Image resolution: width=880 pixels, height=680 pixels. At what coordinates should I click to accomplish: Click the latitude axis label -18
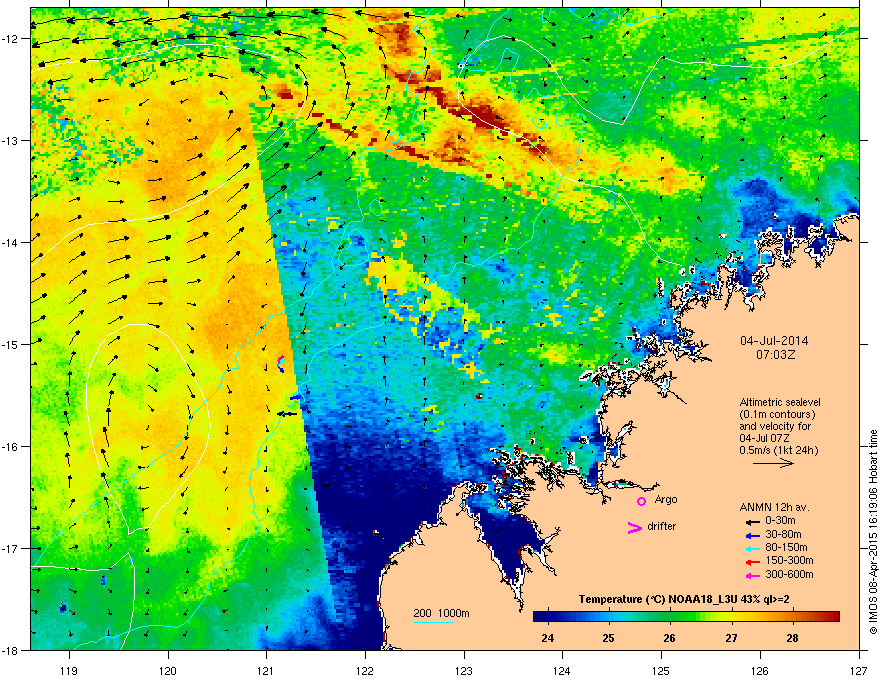pos(11,650)
